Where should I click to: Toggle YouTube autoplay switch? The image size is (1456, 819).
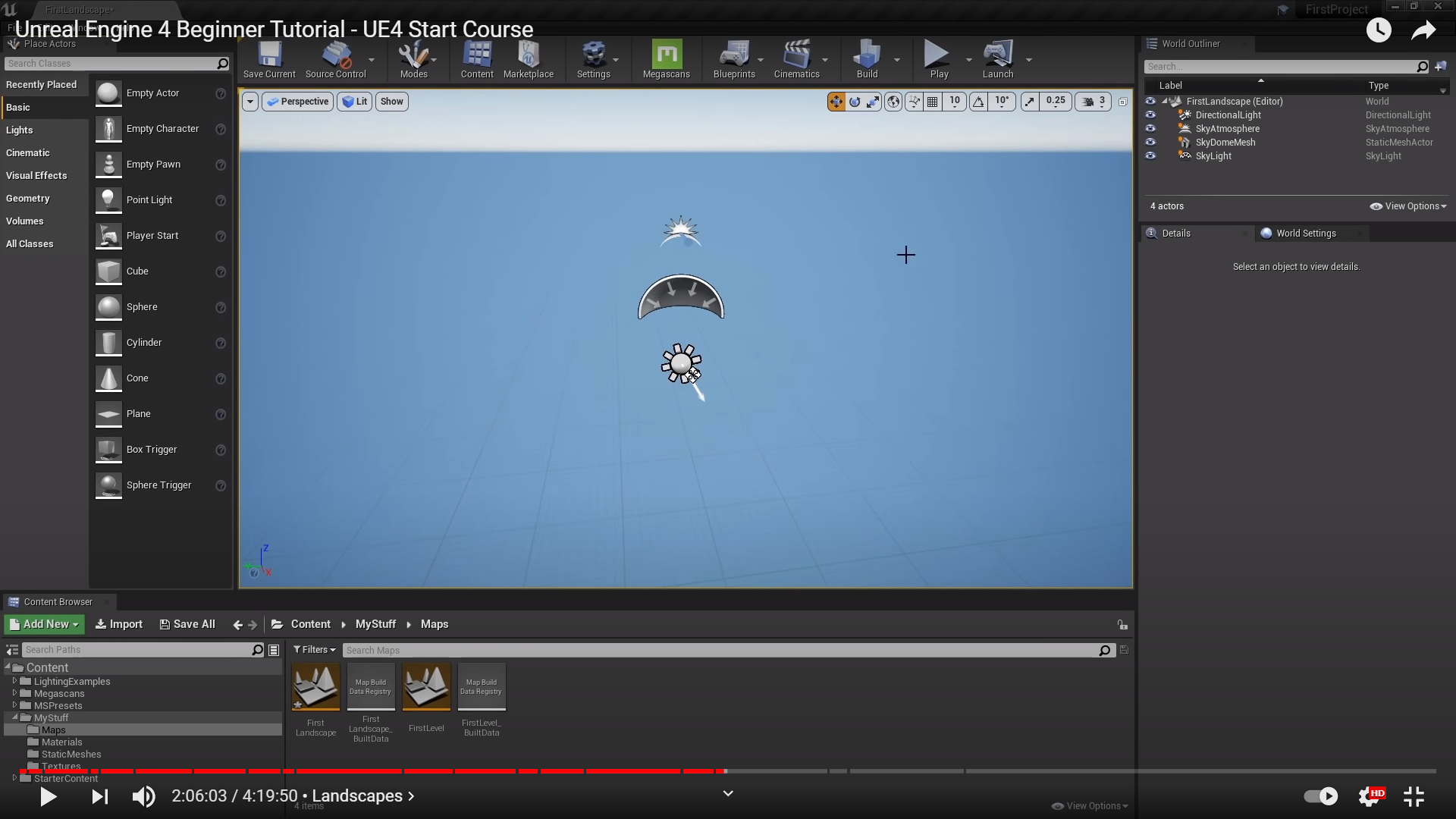point(1320,796)
